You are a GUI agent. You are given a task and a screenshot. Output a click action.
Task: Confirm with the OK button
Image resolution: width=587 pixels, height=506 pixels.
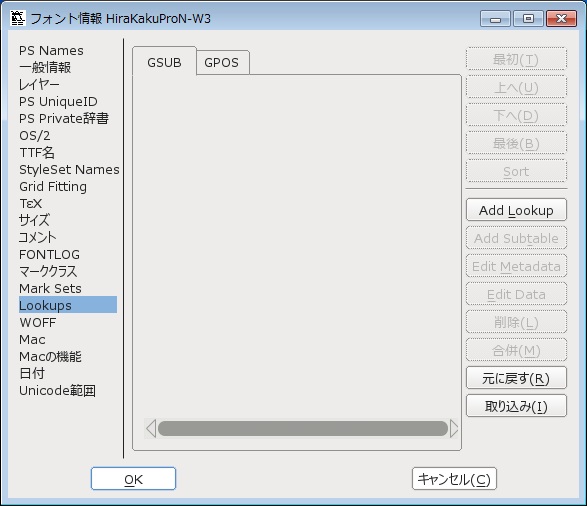tap(133, 479)
